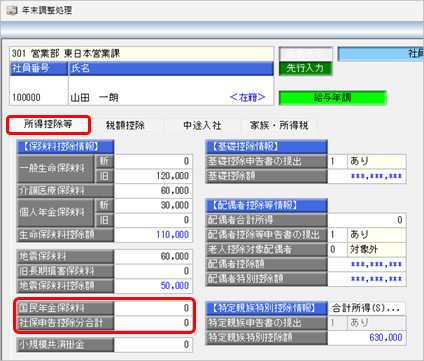Click the 地震保険料控除額 value 50,000
Viewport: 424px width, 361px height.
coord(153,286)
